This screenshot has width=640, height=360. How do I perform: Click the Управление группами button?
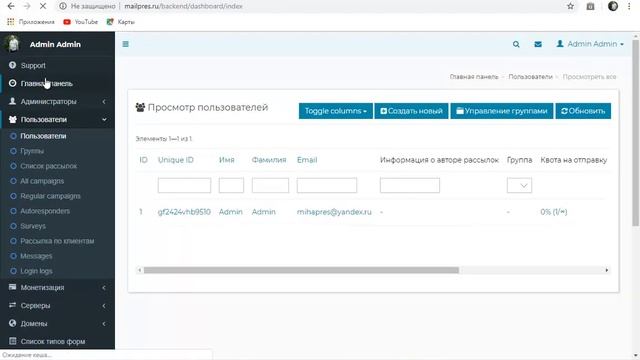502,111
